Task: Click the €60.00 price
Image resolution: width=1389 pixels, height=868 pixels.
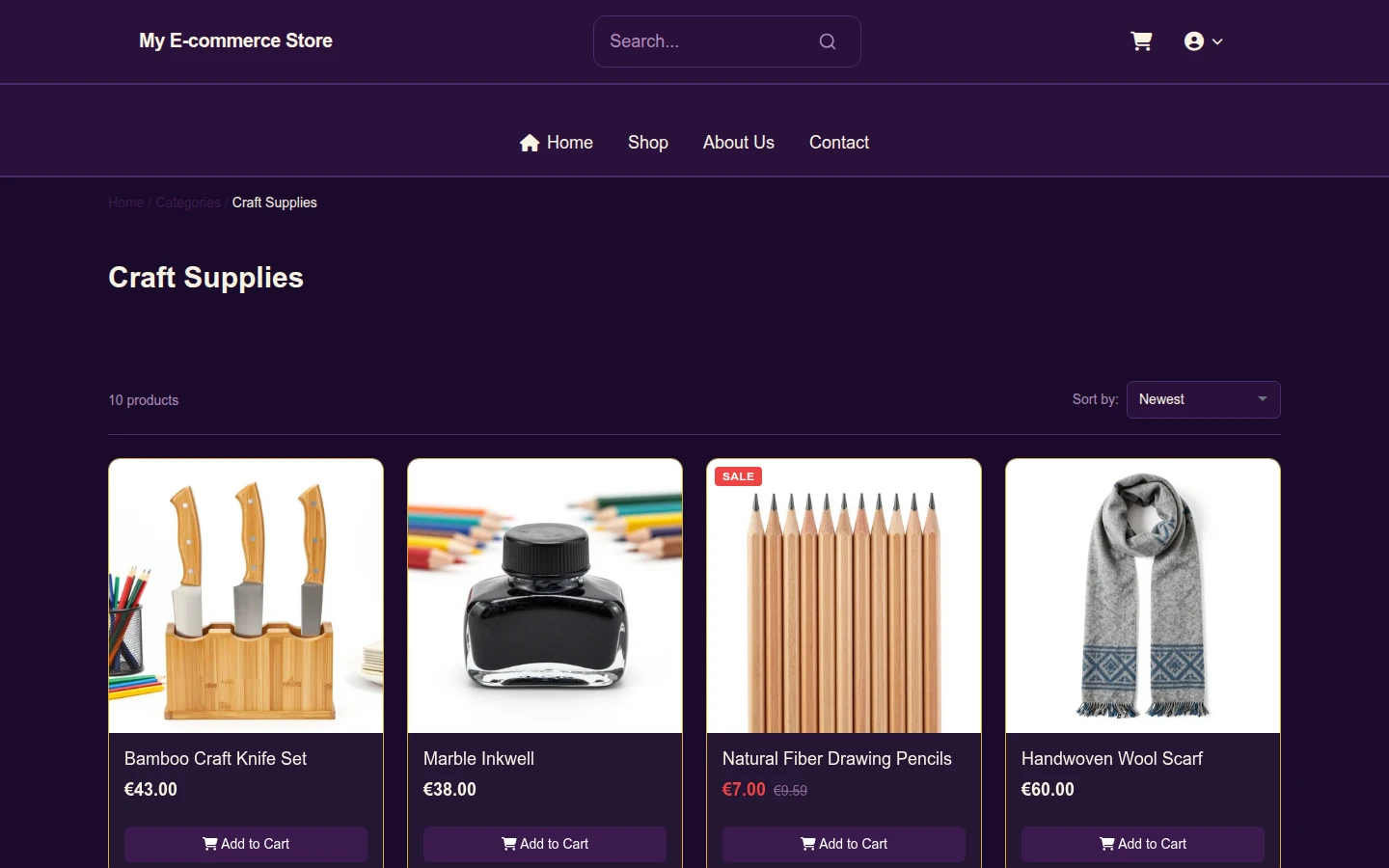Action: [x=1048, y=789]
